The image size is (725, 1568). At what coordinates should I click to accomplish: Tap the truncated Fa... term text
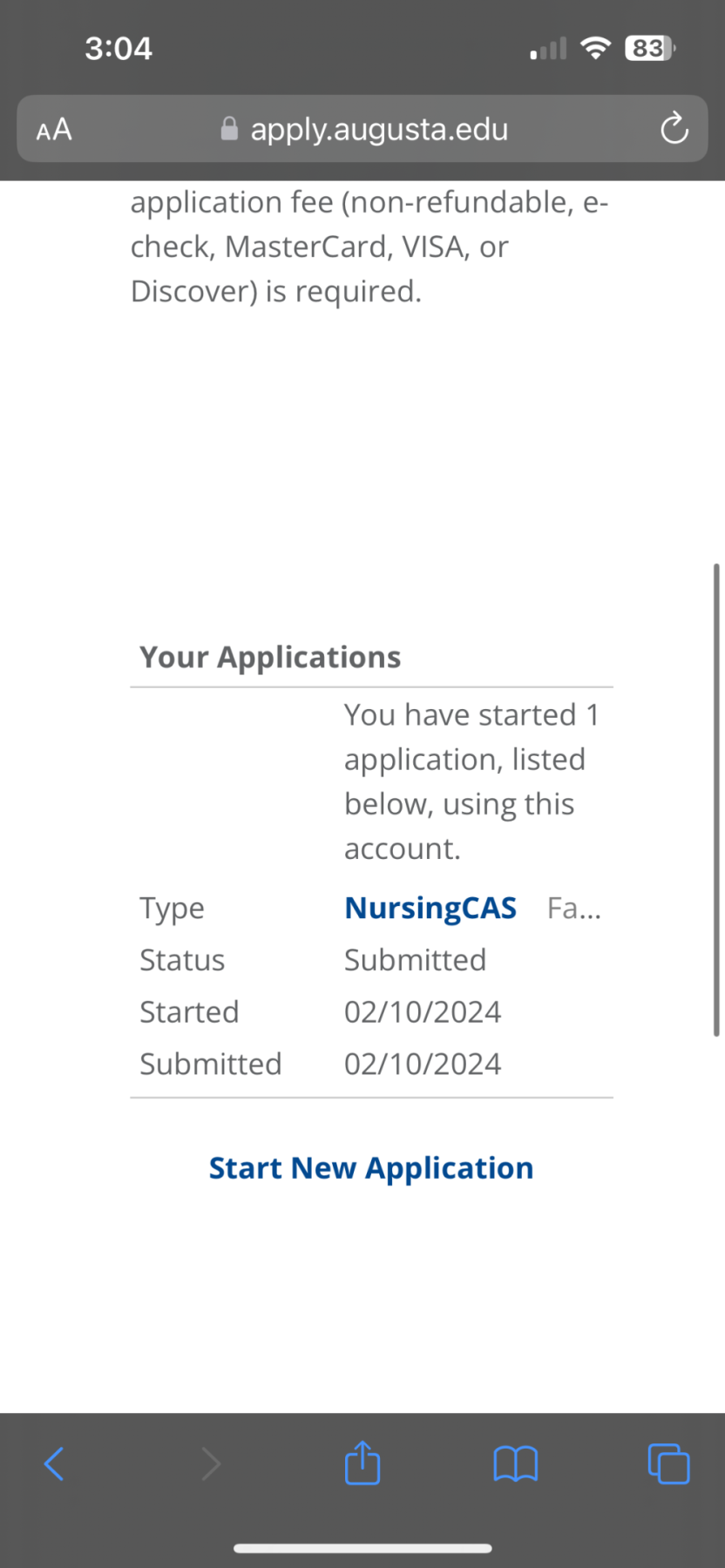(574, 908)
